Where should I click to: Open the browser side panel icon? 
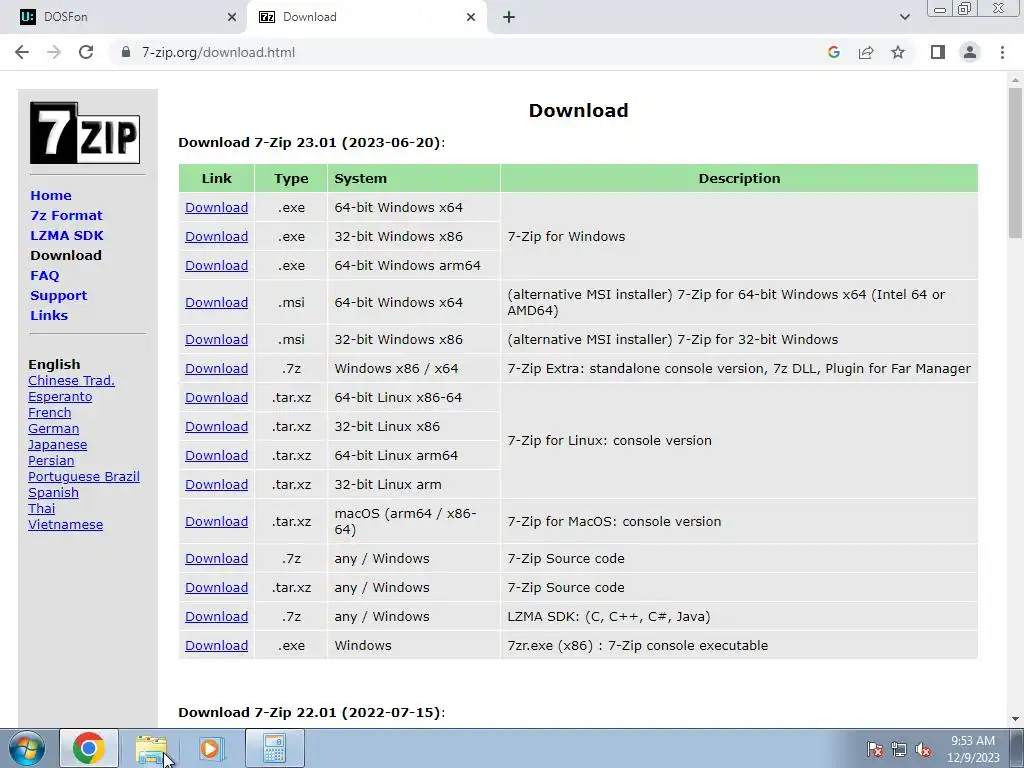click(938, 52)
